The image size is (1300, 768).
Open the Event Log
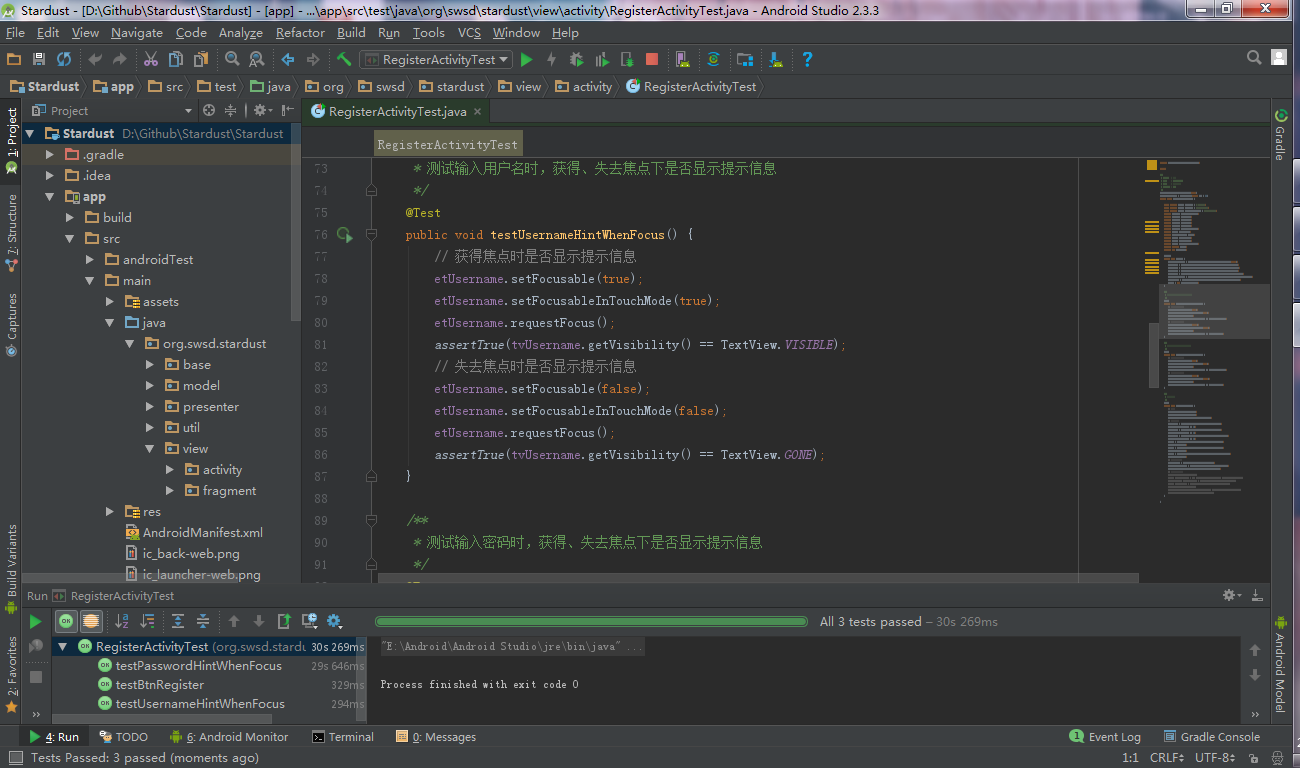click(x=1105, y=737)
